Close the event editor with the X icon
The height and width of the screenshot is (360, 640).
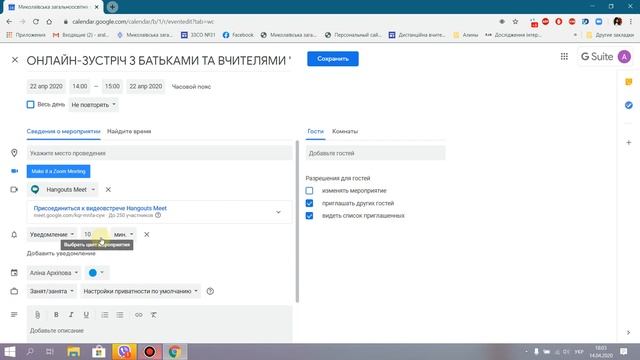pyautogui.click(x=15, y=60)
